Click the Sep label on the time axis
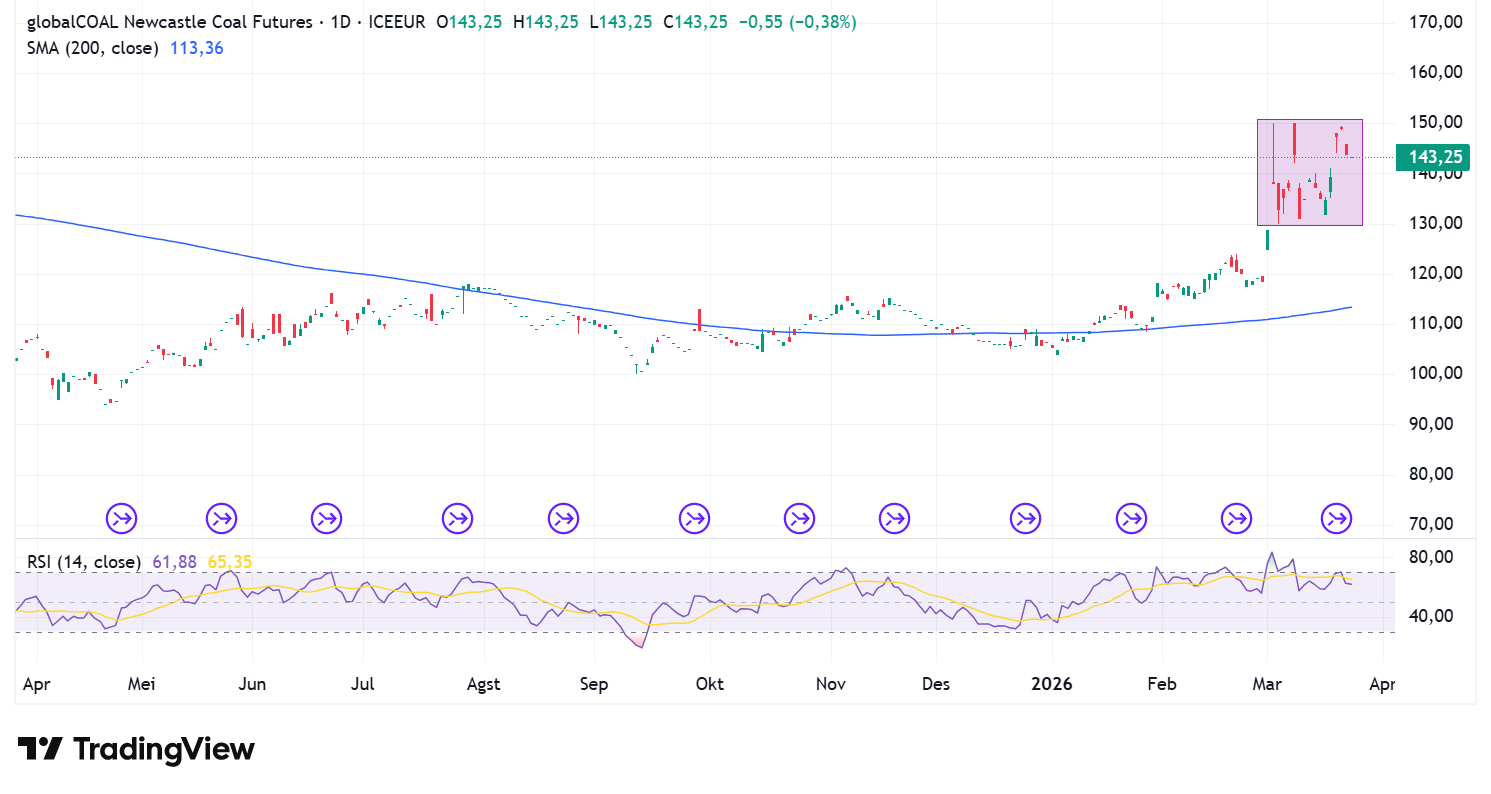Viewport: 1491px width, 794px height. pyautogui.click(x=594, y=685)
